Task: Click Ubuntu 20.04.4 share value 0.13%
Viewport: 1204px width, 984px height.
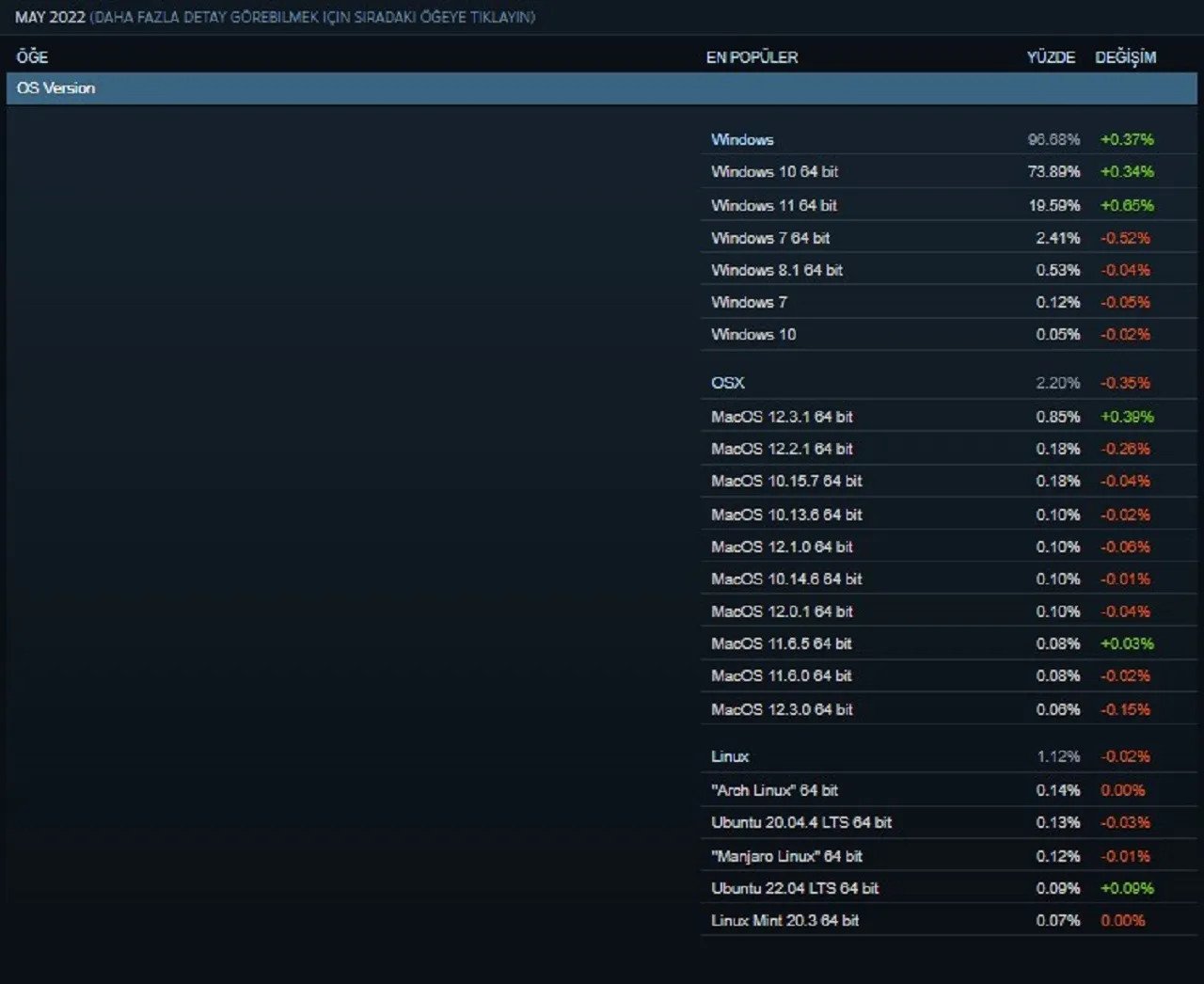Action: (1057, 822)
